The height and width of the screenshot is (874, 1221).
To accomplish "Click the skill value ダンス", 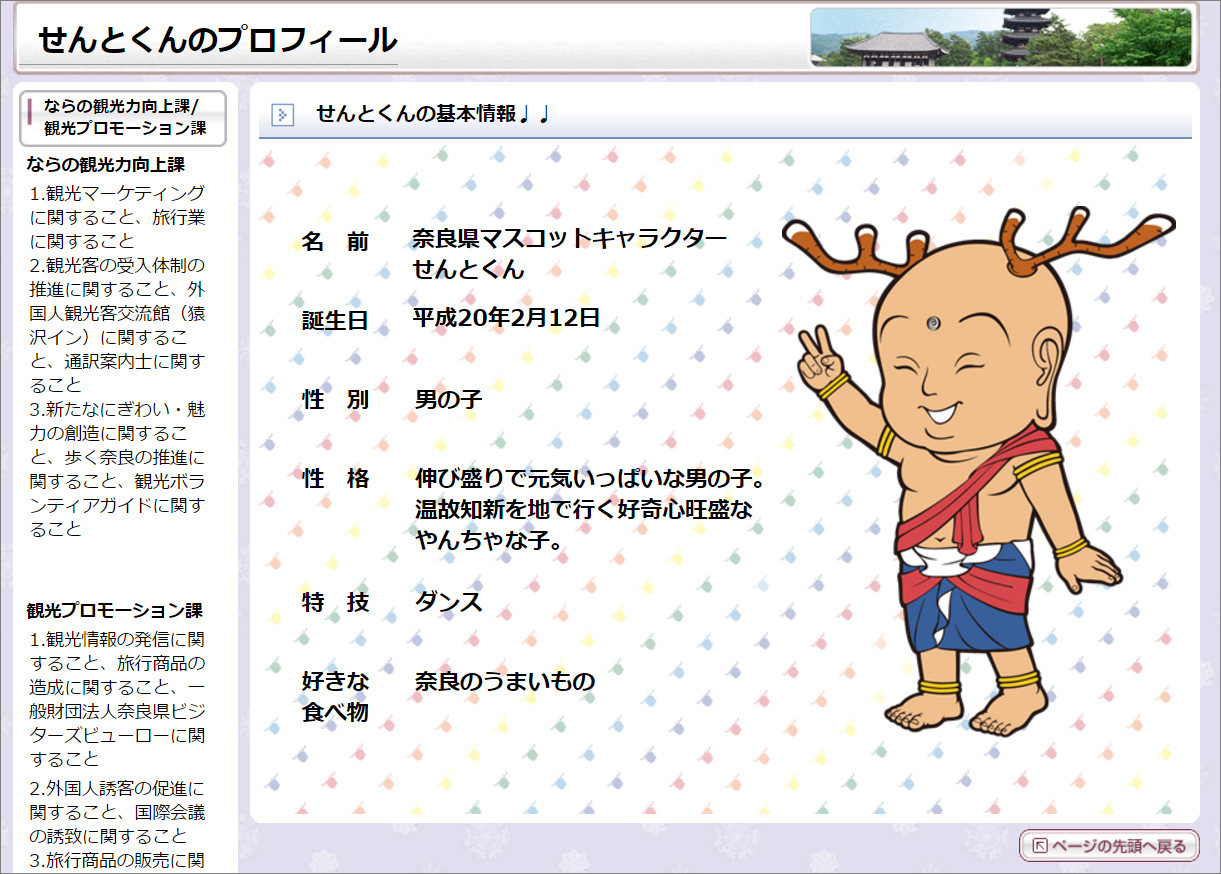I will coord(449,602).
